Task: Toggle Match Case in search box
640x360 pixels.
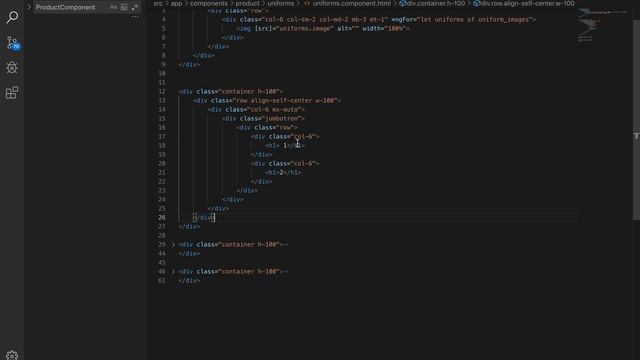Action: click(x=113, y=7)
